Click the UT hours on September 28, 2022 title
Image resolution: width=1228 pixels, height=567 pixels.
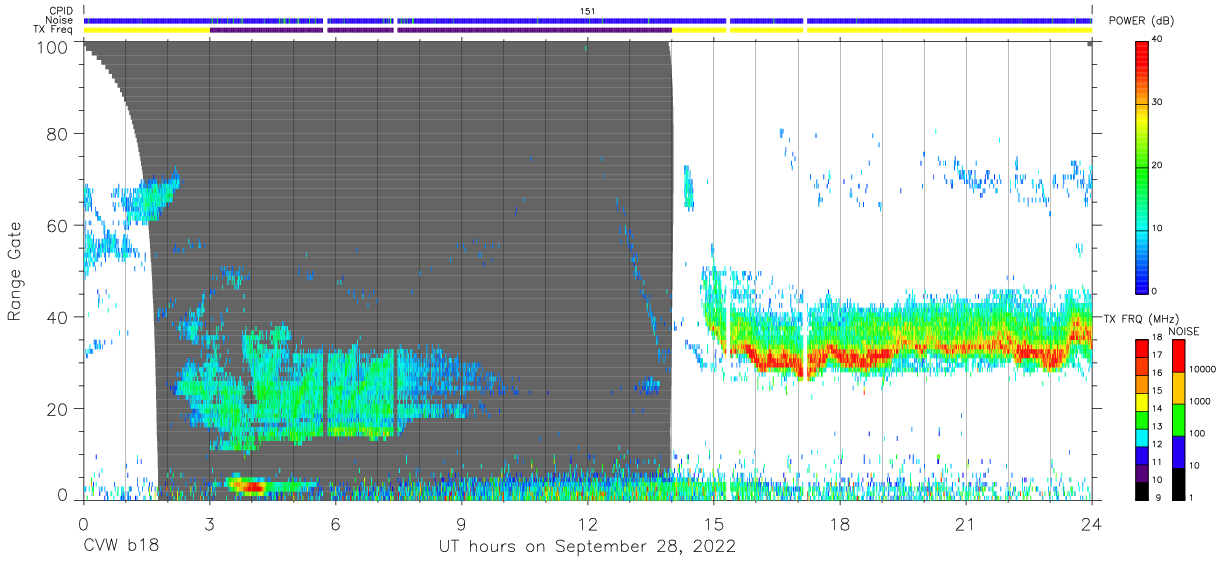tap(587, 547)
